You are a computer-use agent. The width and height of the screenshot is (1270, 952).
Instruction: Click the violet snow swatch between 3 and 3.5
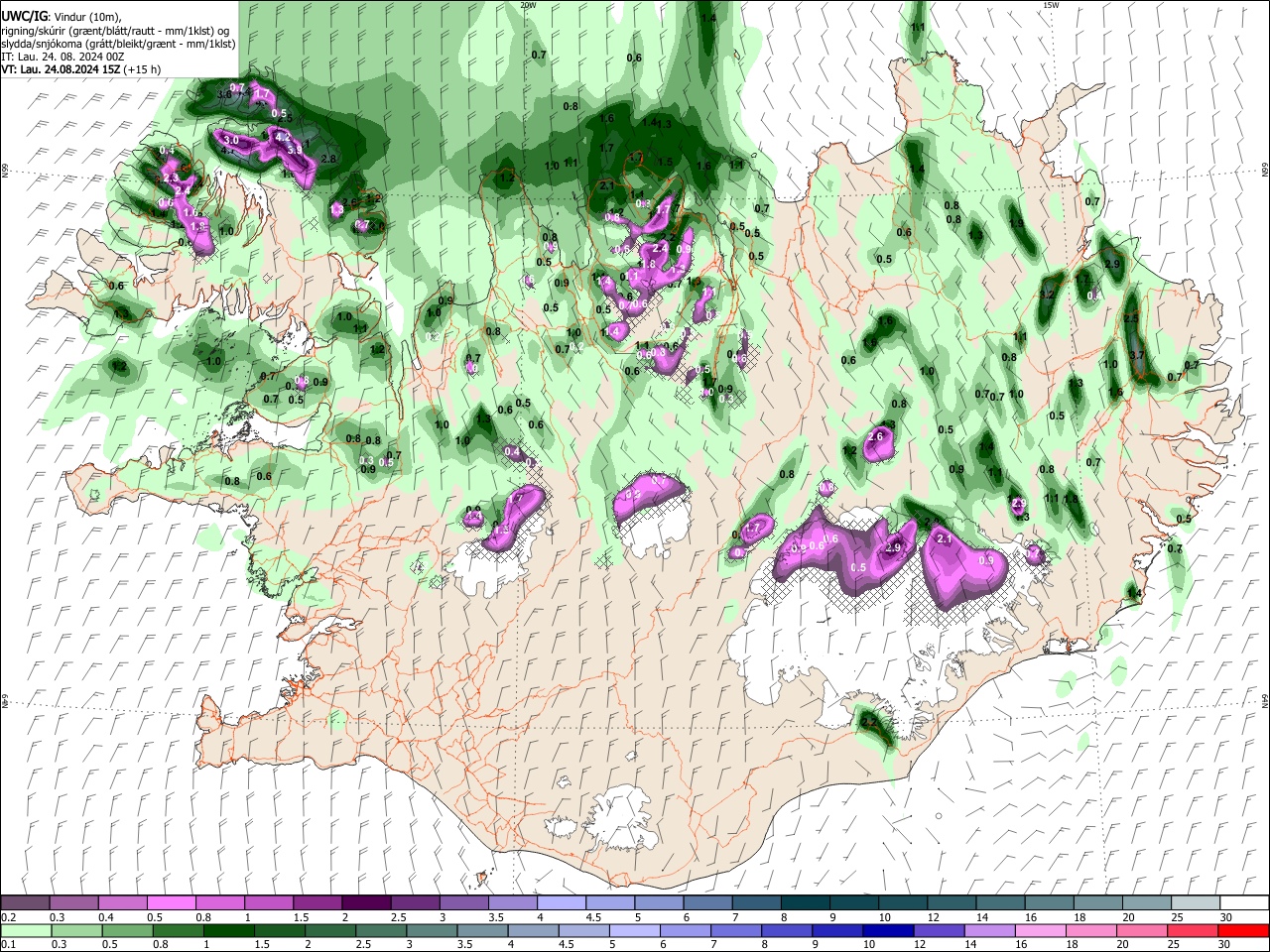[464, 903]
